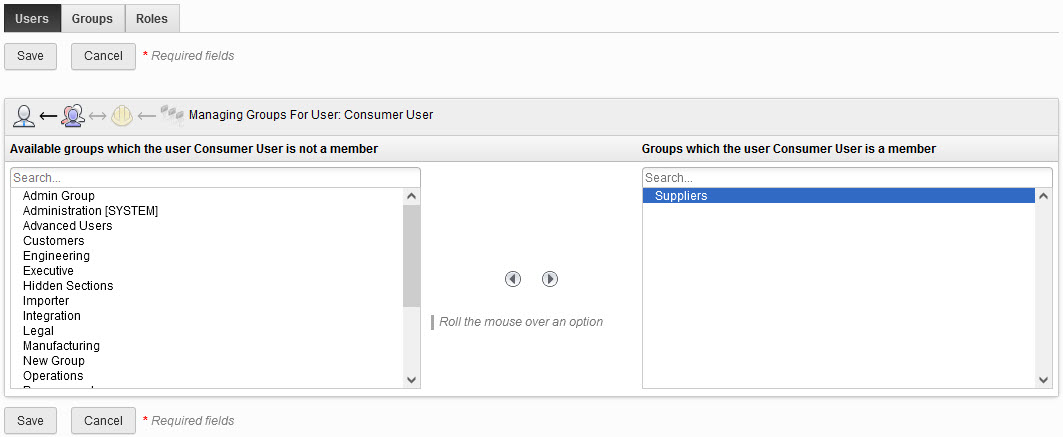1063x437 pixels.
Task: Click the bottom Save button
Action: 31,420
